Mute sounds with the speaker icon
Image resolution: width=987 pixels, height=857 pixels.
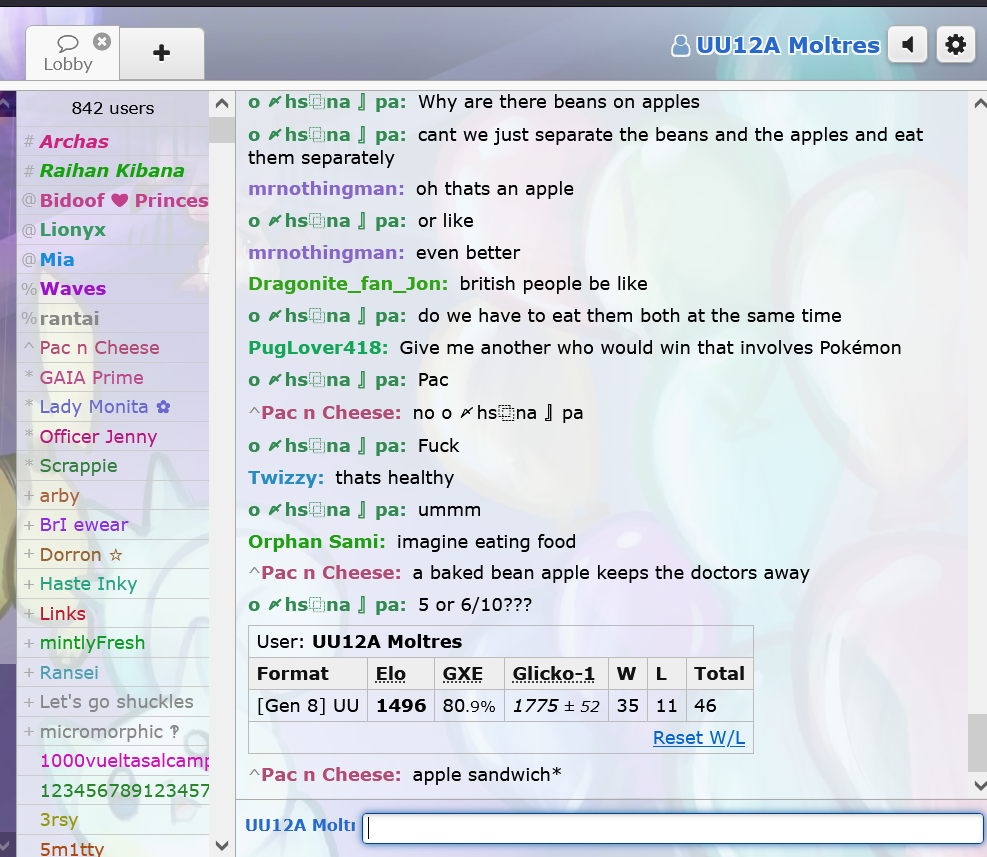907,44
